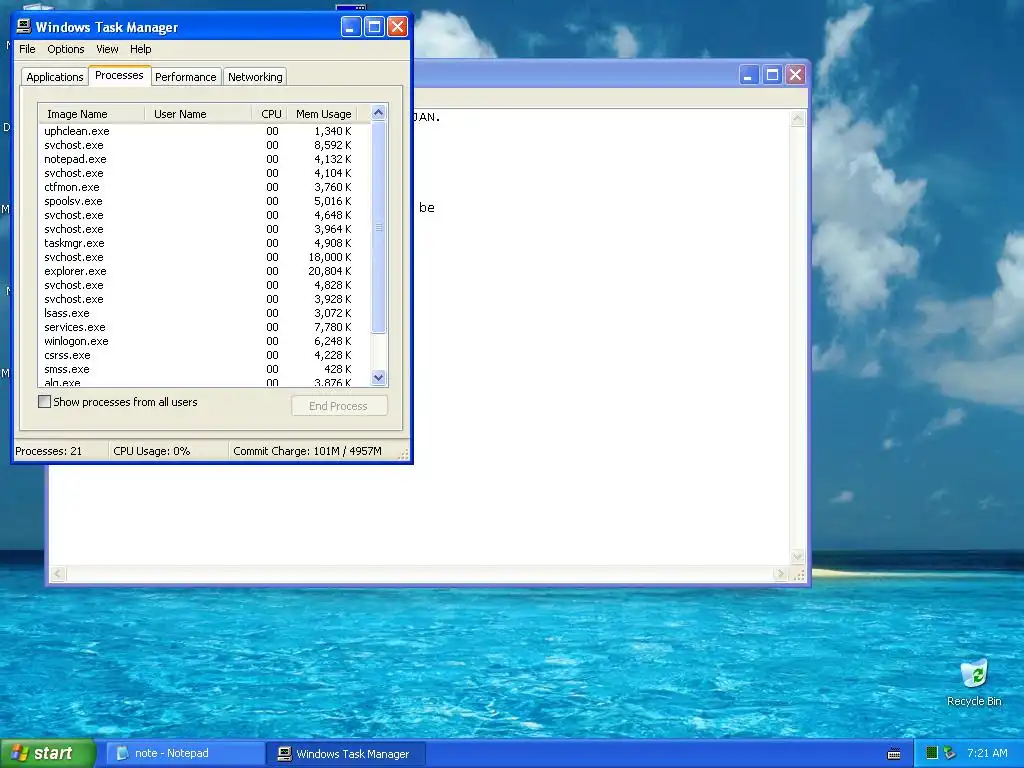The height and width of the screenshot is (768, 1024).
Task: Switch to the Networking tab
Action: point(255,77)
